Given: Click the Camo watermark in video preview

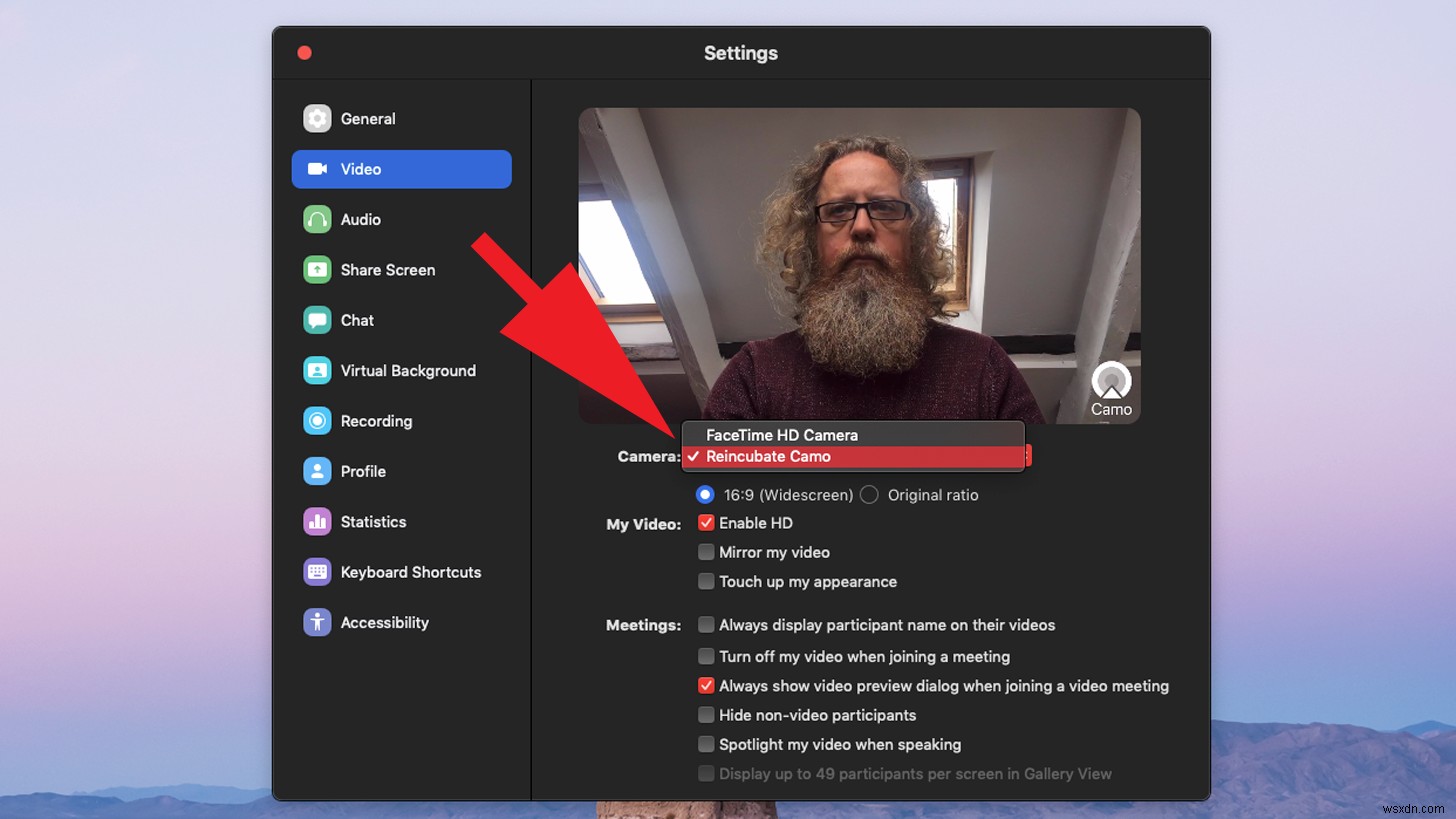Looking at the screenshot, I should [x=1110, y=385].
